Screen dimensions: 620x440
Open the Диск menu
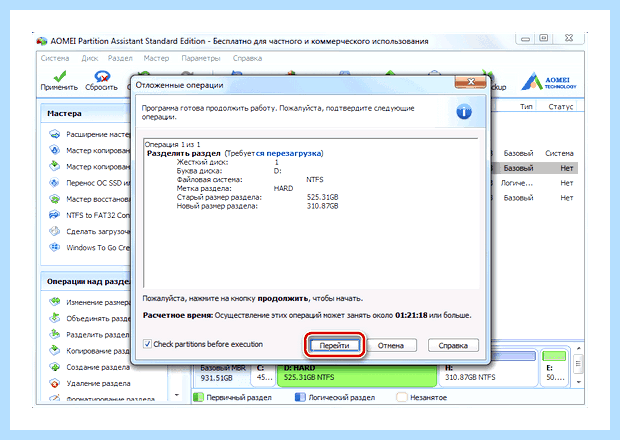coord(90,58)
